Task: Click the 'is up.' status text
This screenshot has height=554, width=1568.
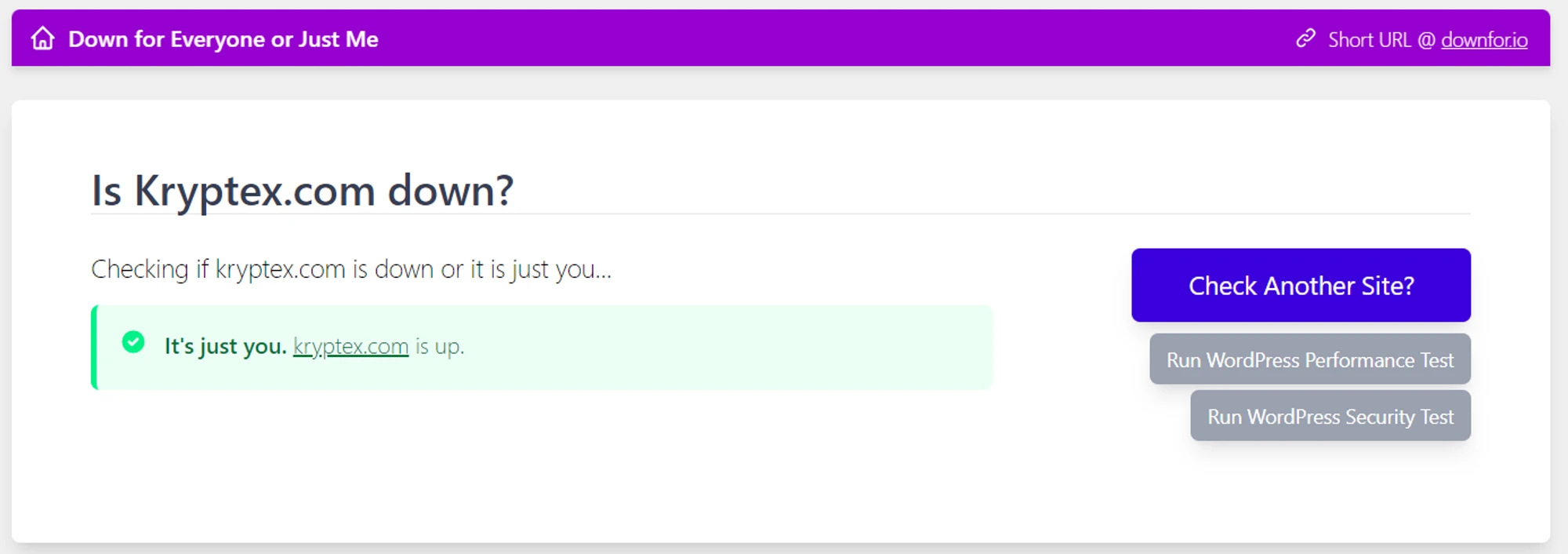Action: (440, 347)
